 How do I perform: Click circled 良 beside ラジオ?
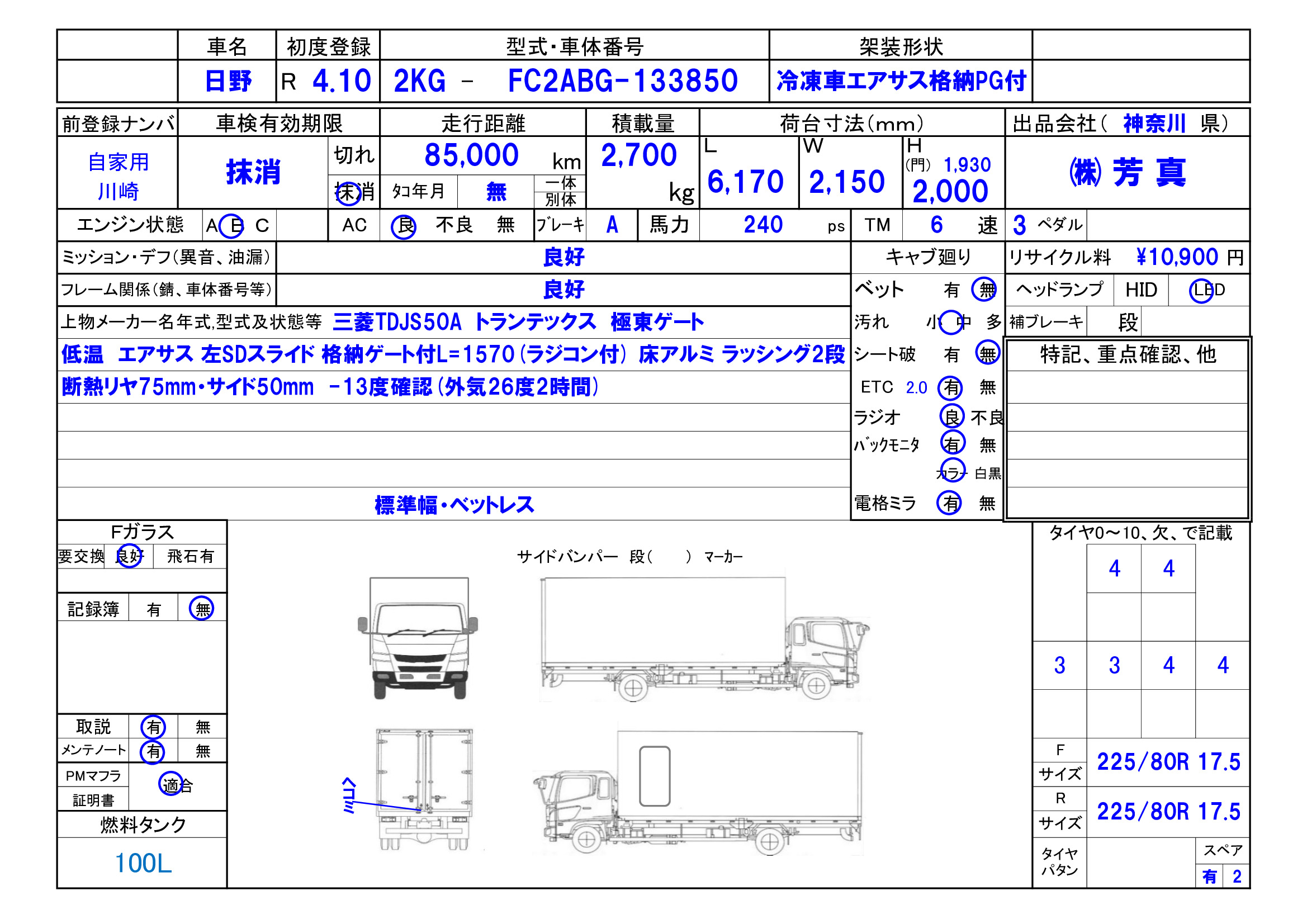click(x=952, y=416)
